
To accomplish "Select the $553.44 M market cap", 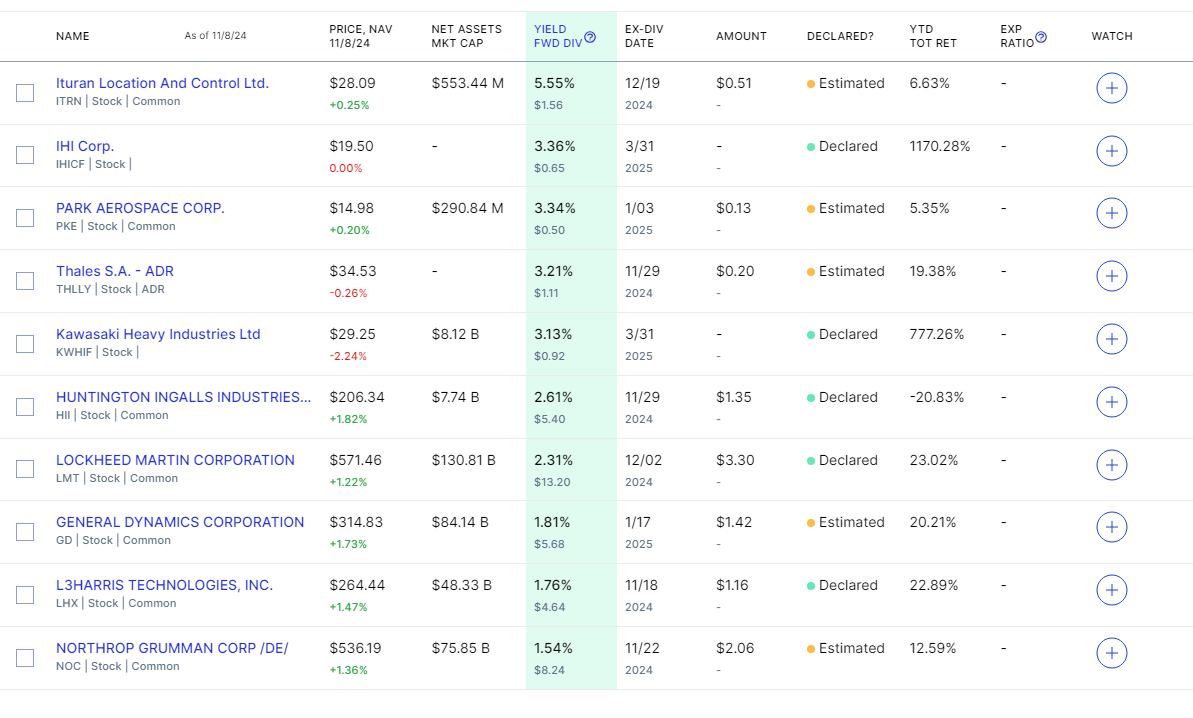I will 467,83.
